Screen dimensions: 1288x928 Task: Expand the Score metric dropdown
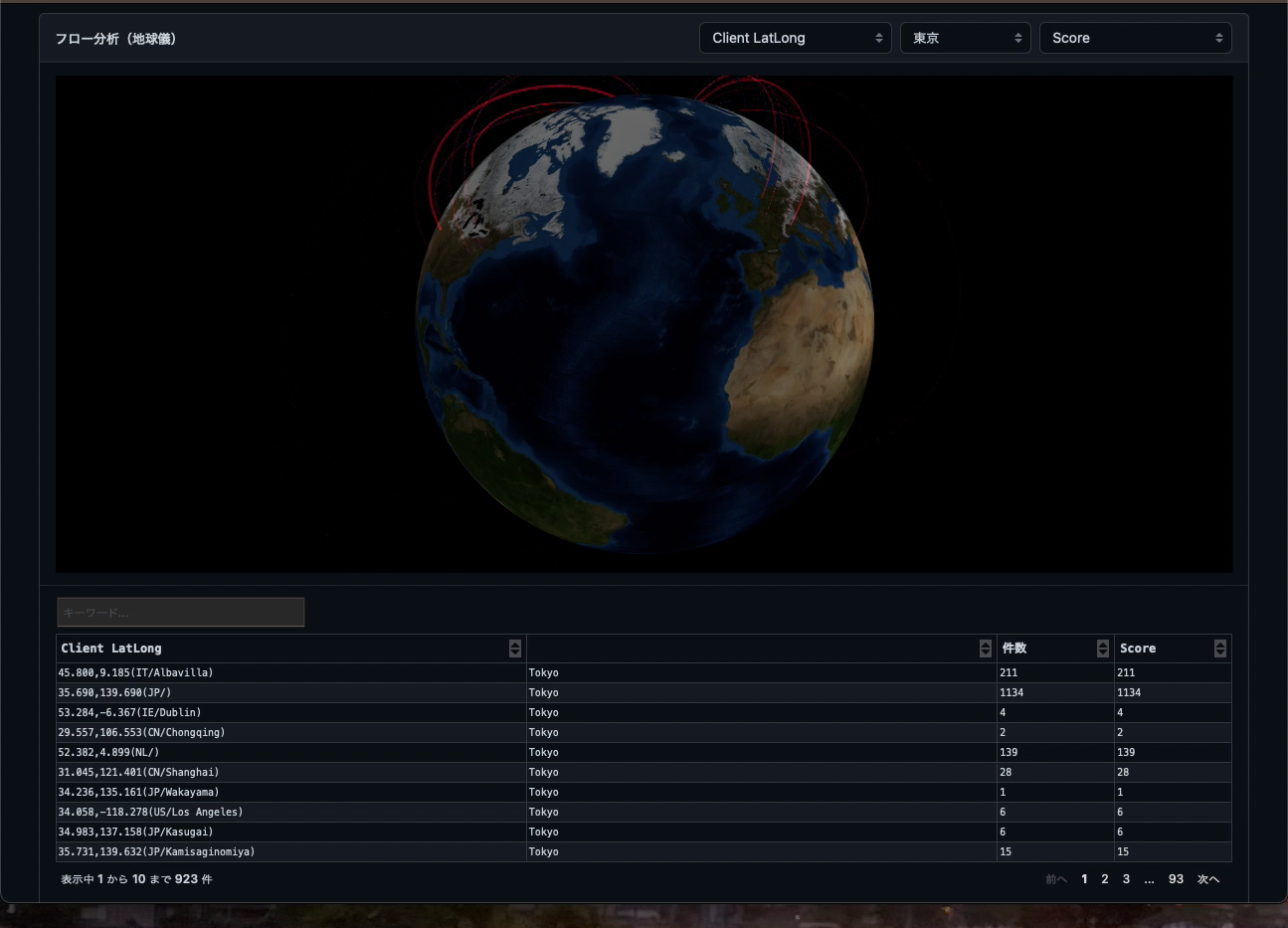click(1135, 38)
